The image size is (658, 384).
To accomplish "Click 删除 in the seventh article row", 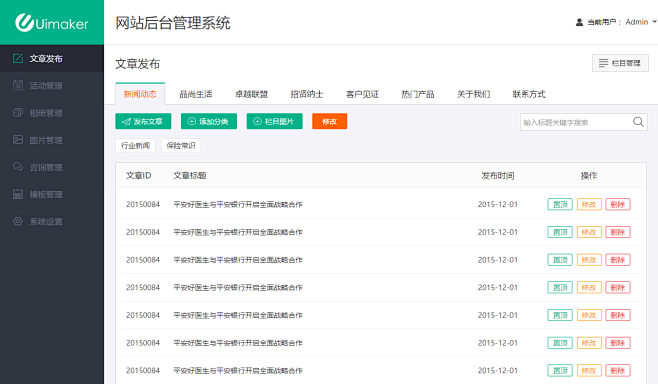I will point(618,371).
